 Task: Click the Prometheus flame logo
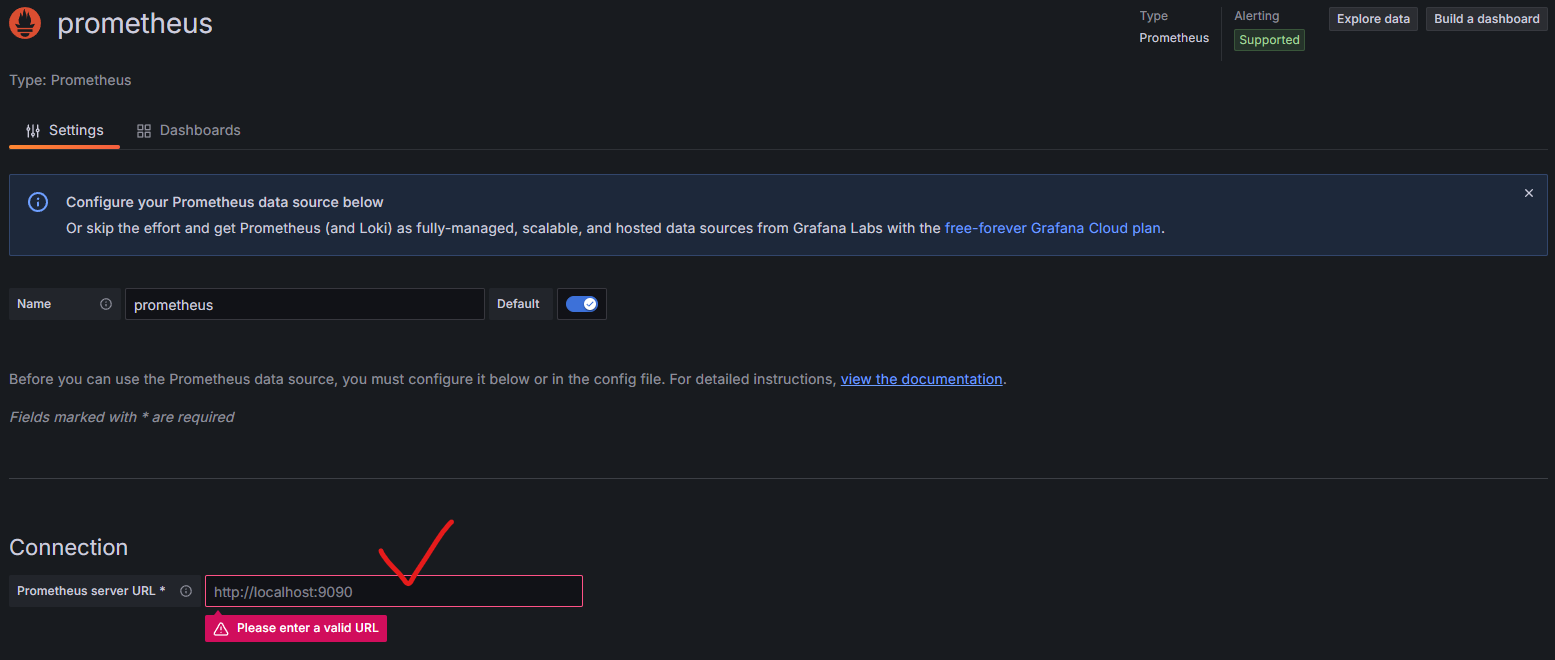click(24, 22)
